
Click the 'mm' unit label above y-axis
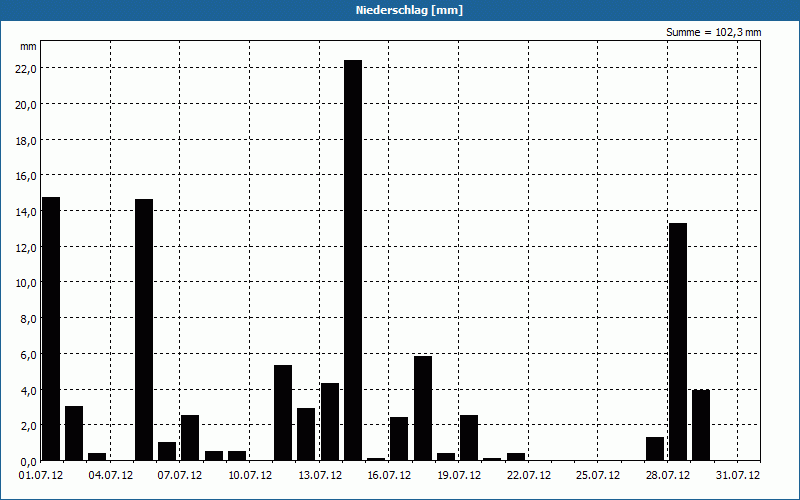click(x=28, y=46)
